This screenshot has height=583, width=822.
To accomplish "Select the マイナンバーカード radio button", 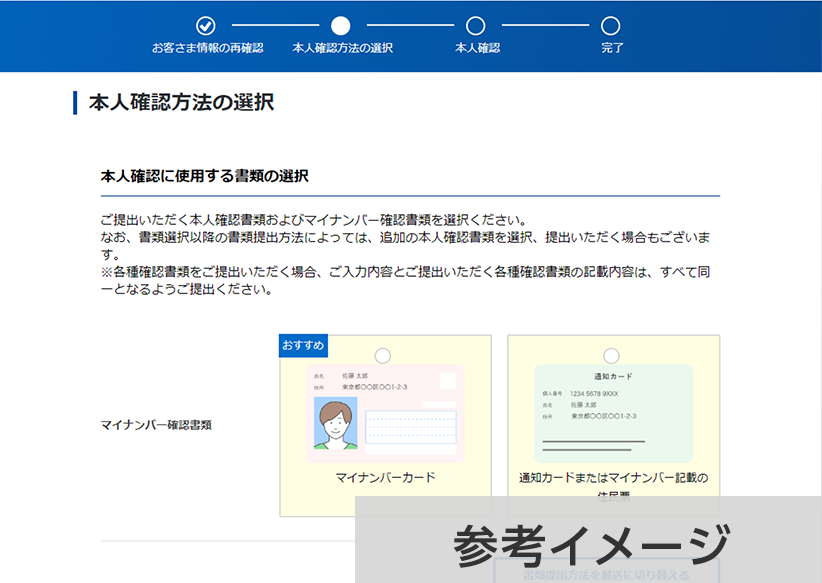I will (x=382, y=356).
